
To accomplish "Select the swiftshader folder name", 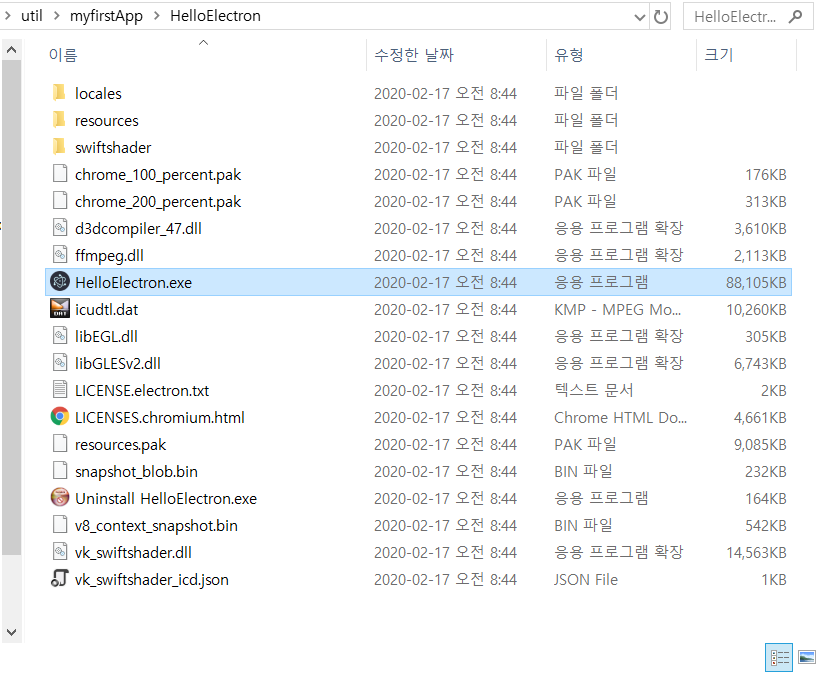I will (x=113, y=148).
